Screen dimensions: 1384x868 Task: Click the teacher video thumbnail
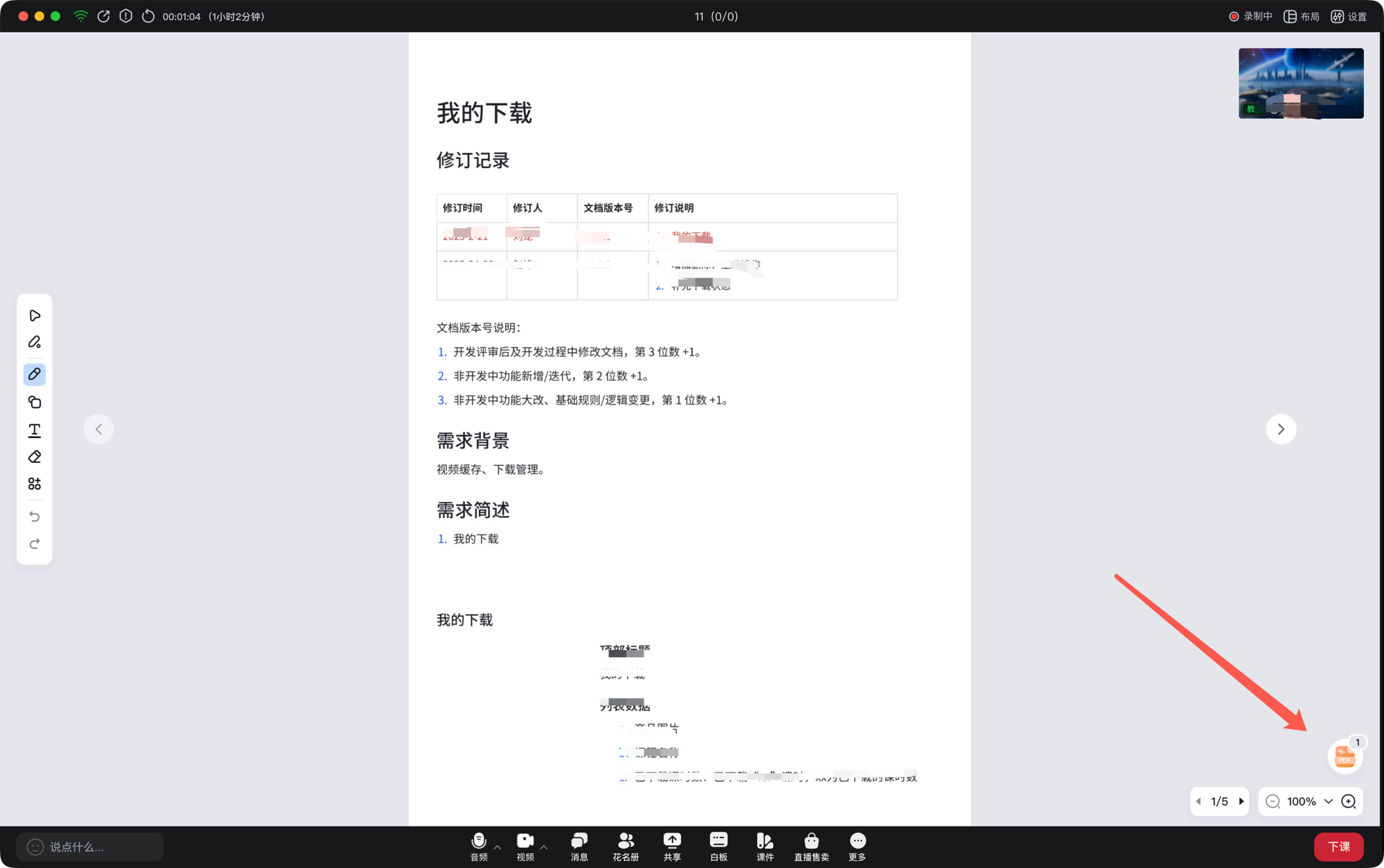(1301, 83)
